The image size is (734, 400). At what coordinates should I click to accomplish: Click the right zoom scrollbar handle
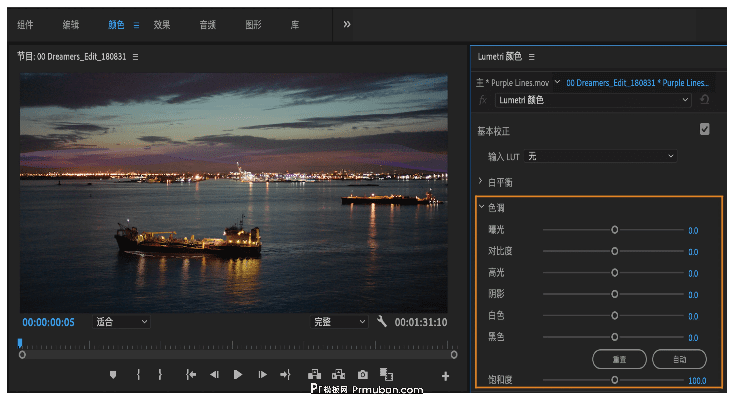(454, 355)
